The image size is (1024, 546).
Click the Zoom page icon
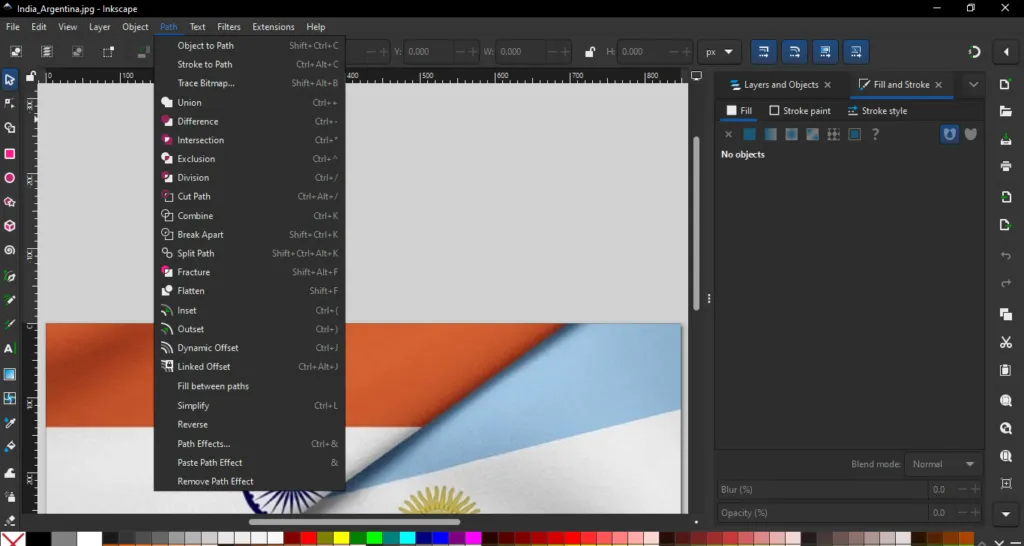click(x=1006, y=455)
